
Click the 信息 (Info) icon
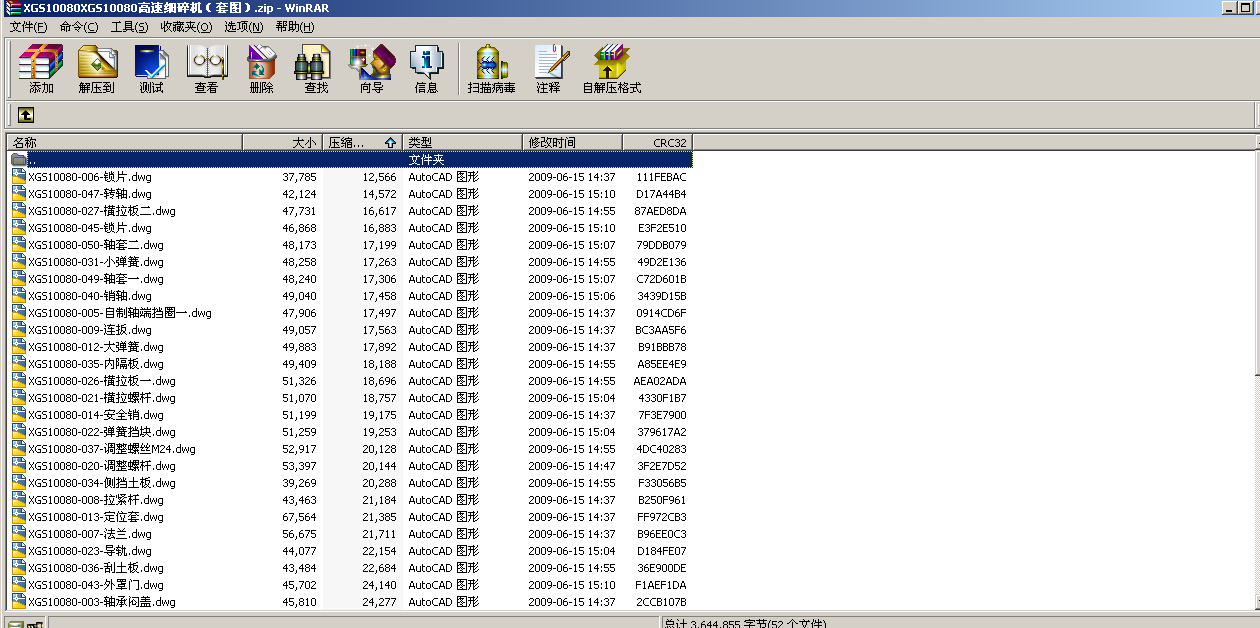(427, 68)
